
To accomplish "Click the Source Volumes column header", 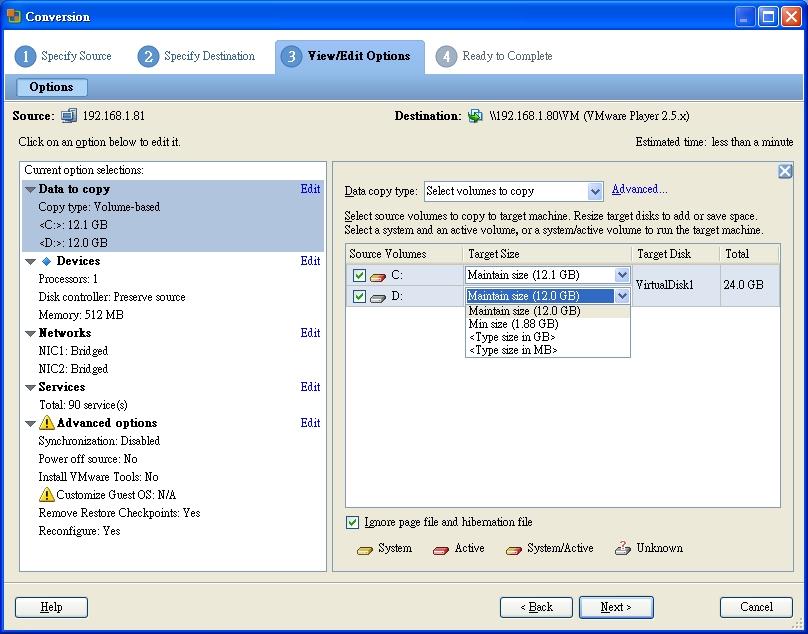I will click(x=404, y=254).
